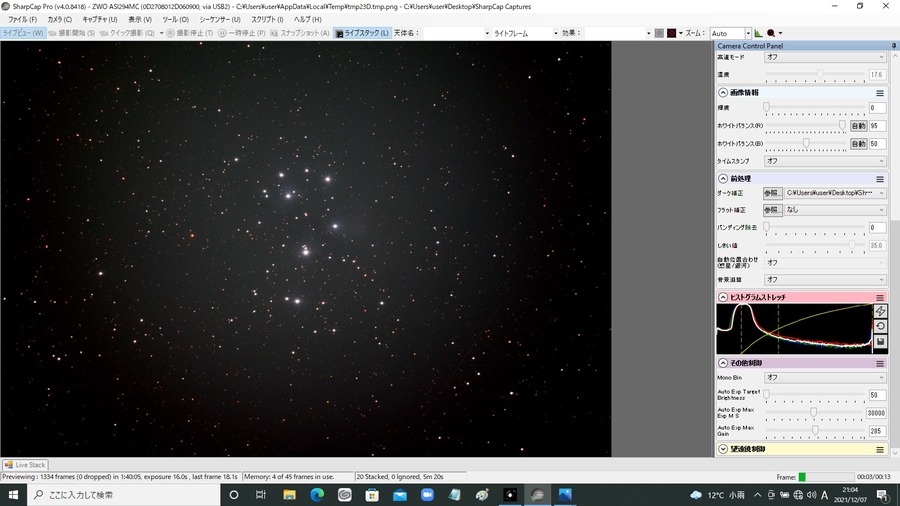Image resolution: width=900 pixels, height=506 pixels.
Task: Click 参照 button for ダーク補正
Action: [772, 193]
